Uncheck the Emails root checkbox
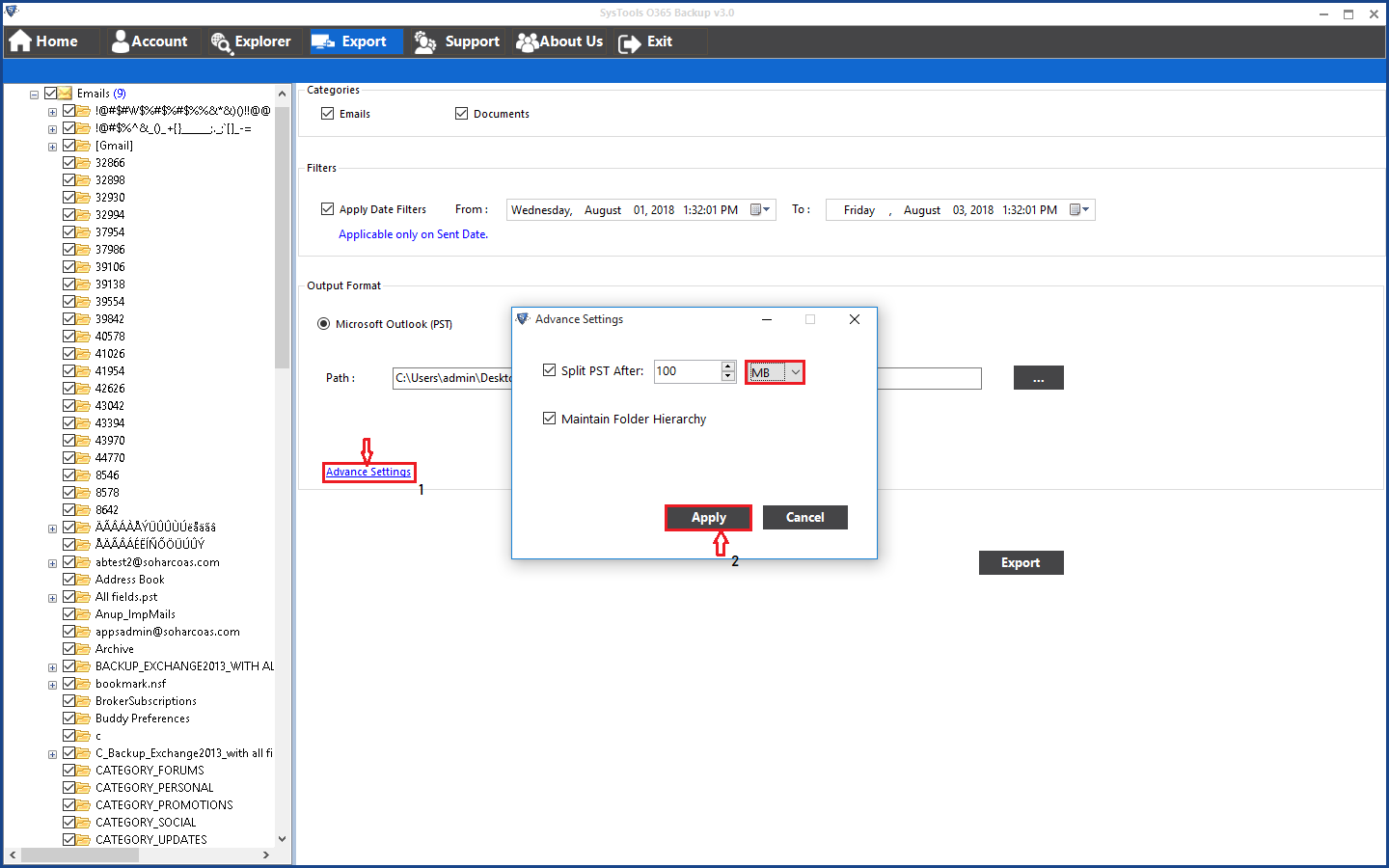1389x868 pixels. pos(51,94)
